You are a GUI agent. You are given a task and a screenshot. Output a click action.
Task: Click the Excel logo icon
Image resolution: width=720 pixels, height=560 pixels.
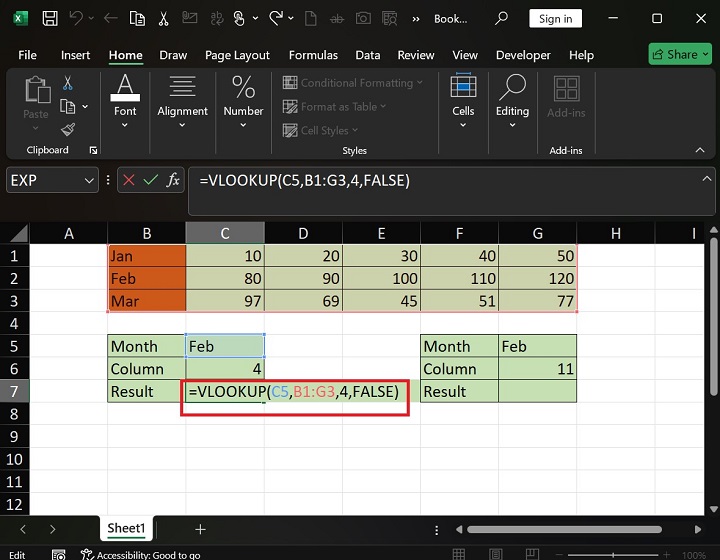20,18
